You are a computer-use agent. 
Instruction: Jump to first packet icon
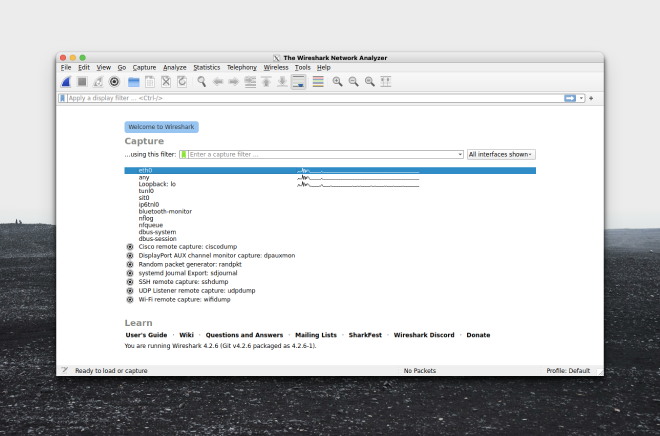tap(266, 82)
